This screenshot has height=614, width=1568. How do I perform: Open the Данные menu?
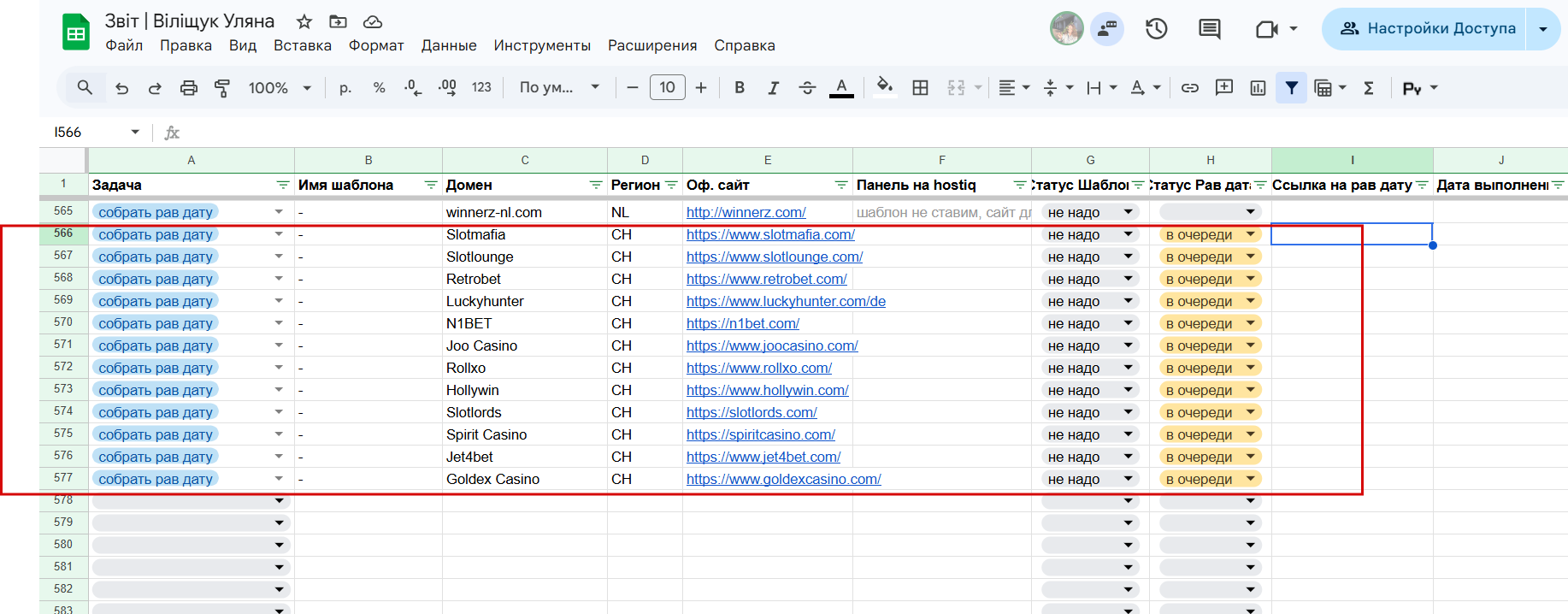tap(449, 45)
